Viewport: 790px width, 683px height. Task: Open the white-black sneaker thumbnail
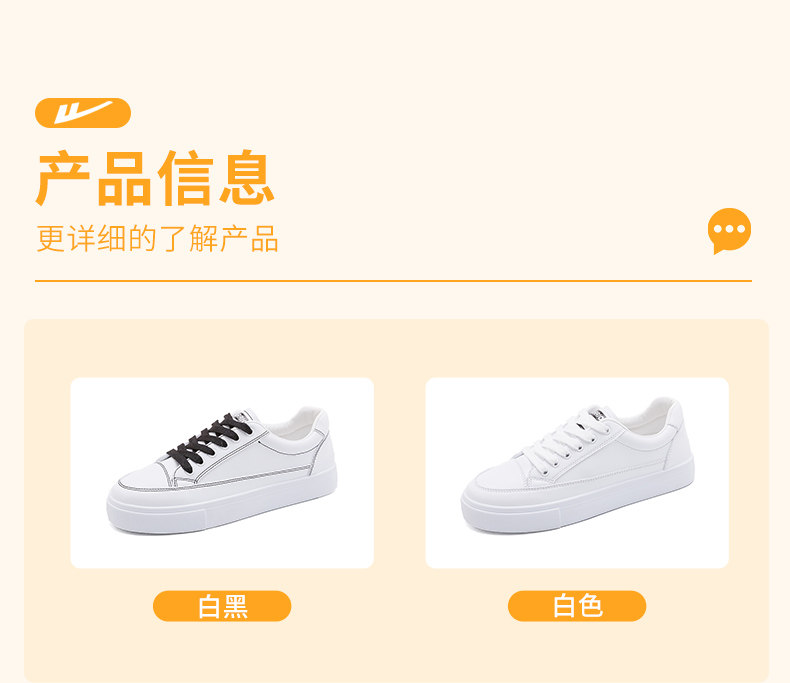pyautogui.click(x=222, y=473)
